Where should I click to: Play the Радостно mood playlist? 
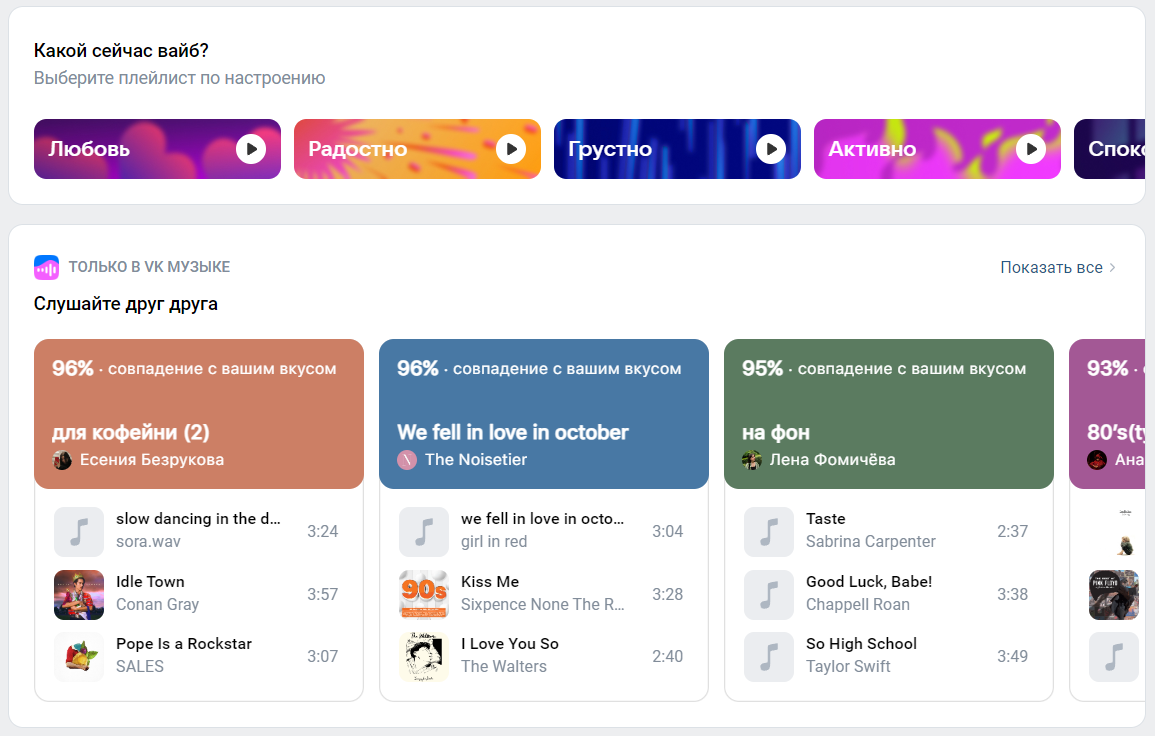pyautogui.click(x=511, y=149)
